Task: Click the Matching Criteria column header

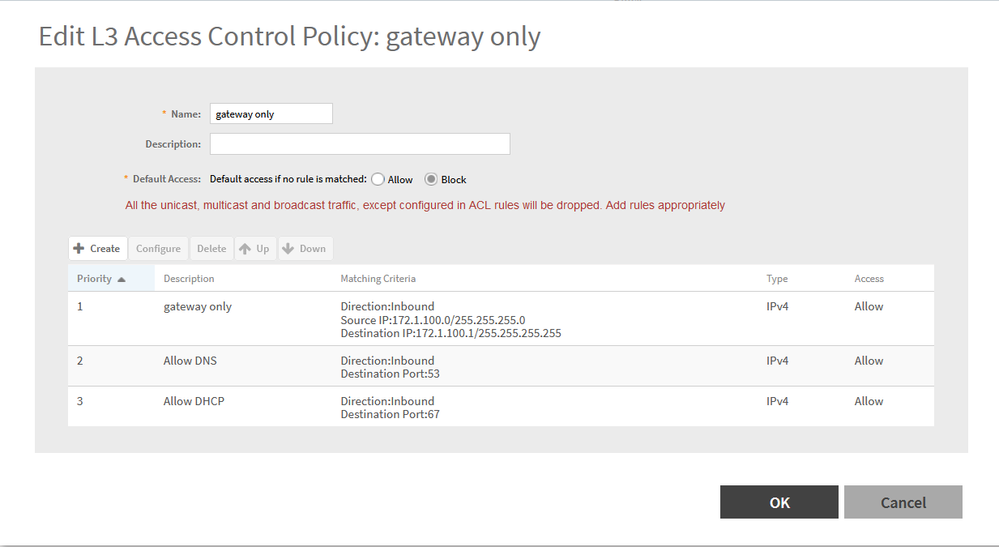Action: [378, 279]
